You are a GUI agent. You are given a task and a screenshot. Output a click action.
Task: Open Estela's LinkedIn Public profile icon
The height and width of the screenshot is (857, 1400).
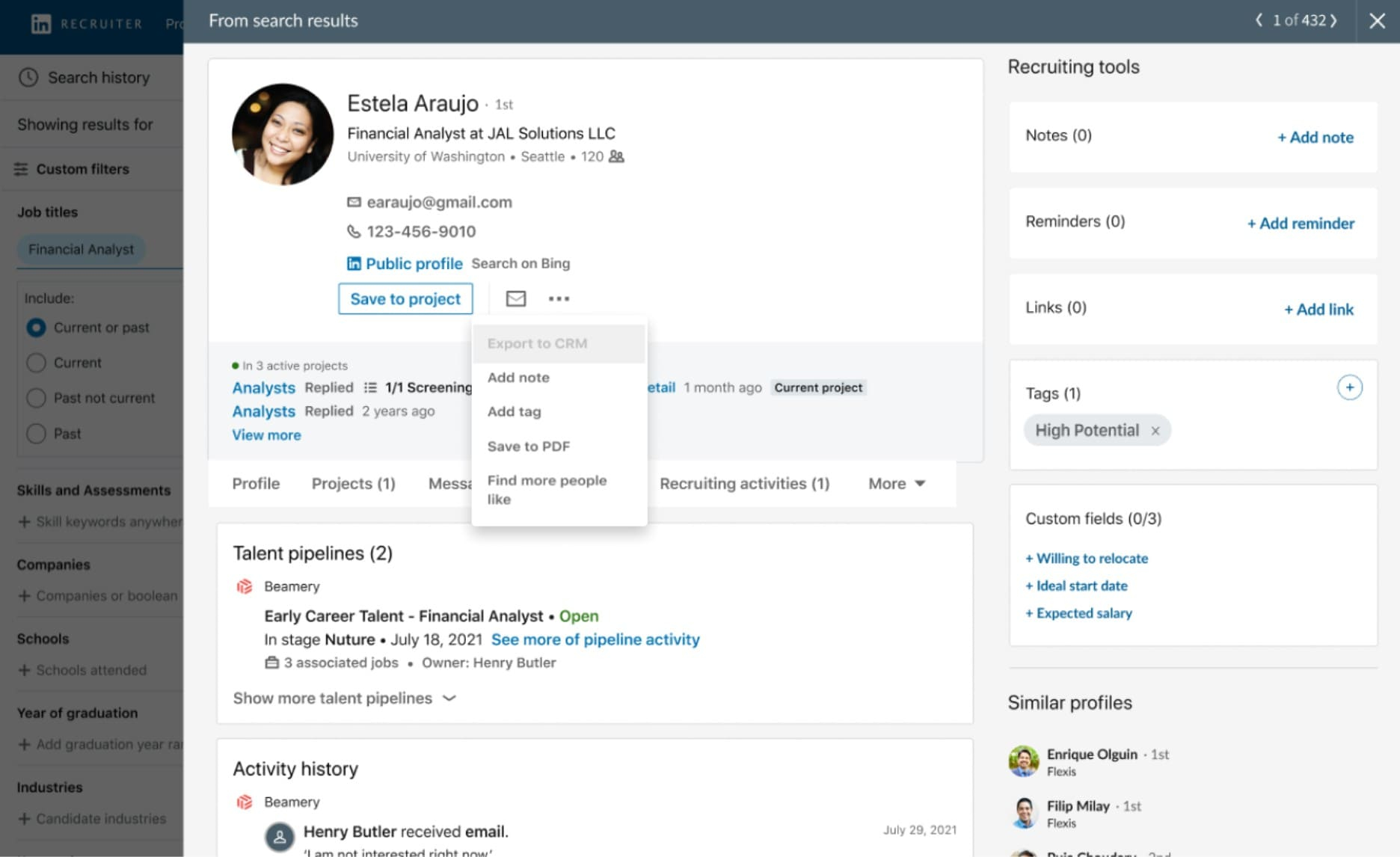pyautogui.click(x=352, y=263)
